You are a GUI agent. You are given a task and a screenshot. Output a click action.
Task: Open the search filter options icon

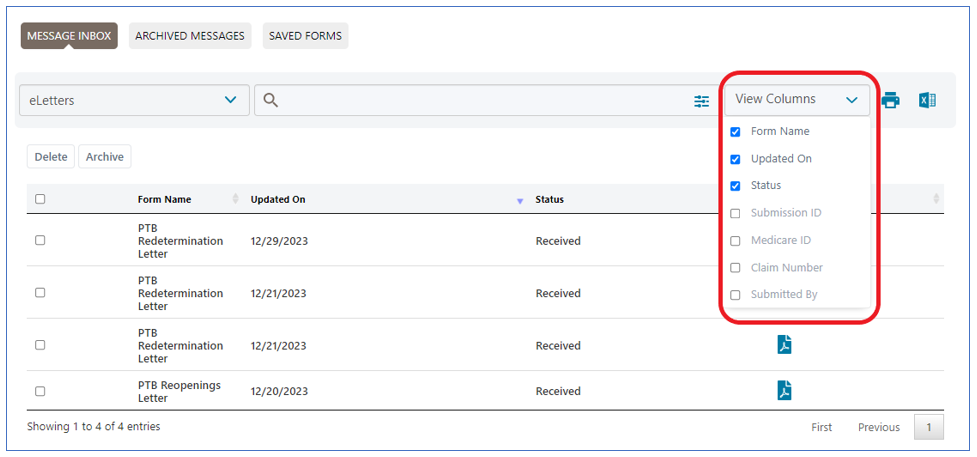coord(702,101)
